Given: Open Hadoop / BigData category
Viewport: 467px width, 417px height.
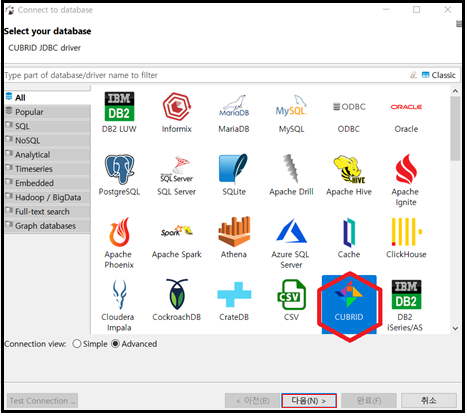Looking at the screenshot, I should 47,197.
